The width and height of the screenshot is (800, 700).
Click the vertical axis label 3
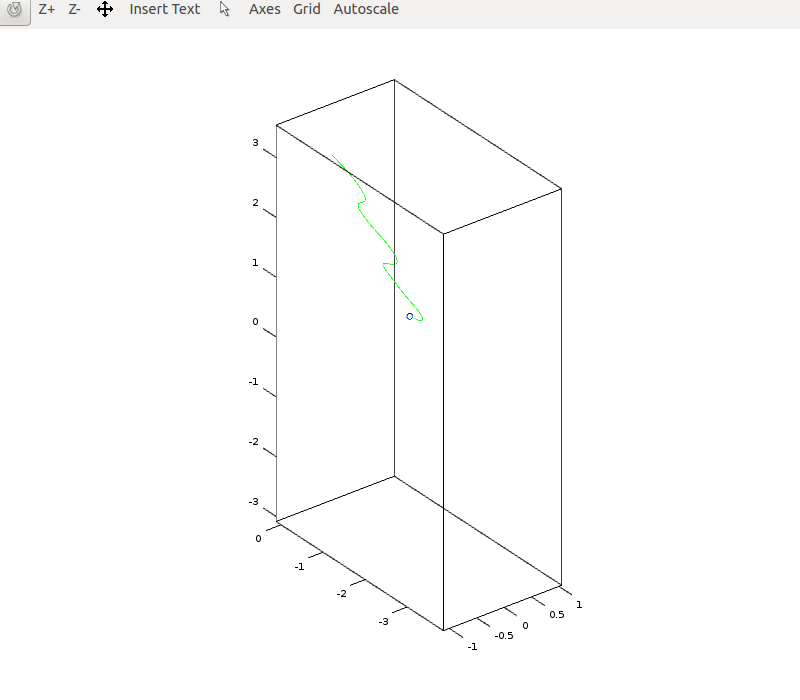(255, 143)
